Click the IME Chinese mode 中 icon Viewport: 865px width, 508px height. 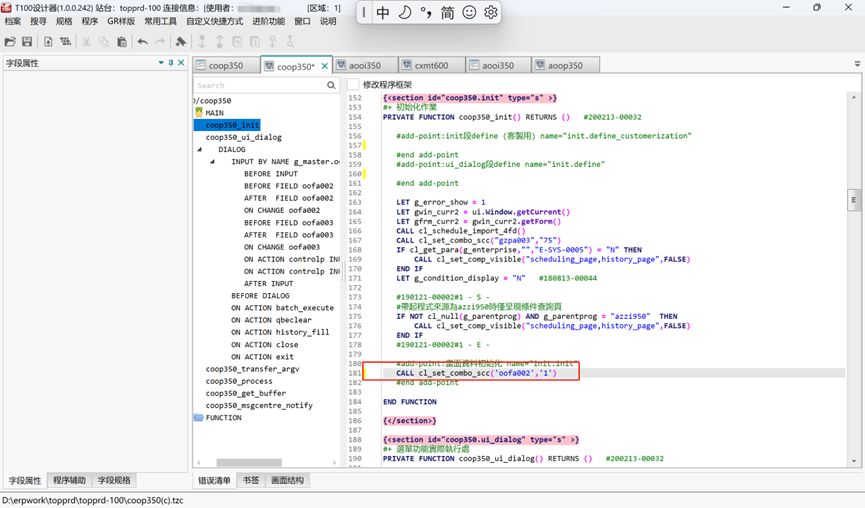tap(383, 13)
